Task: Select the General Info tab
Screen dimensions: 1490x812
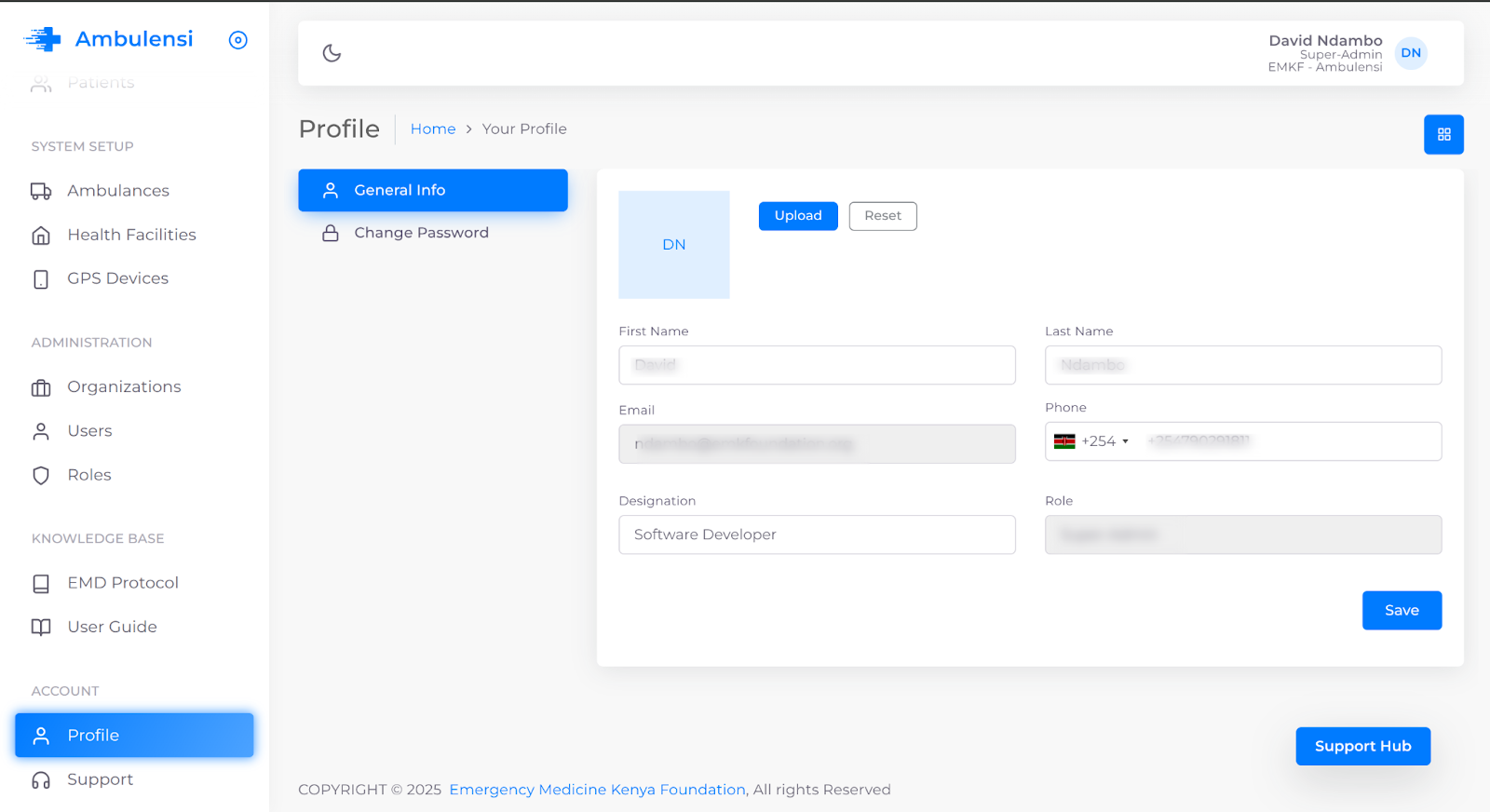Action: pos(432,190)
